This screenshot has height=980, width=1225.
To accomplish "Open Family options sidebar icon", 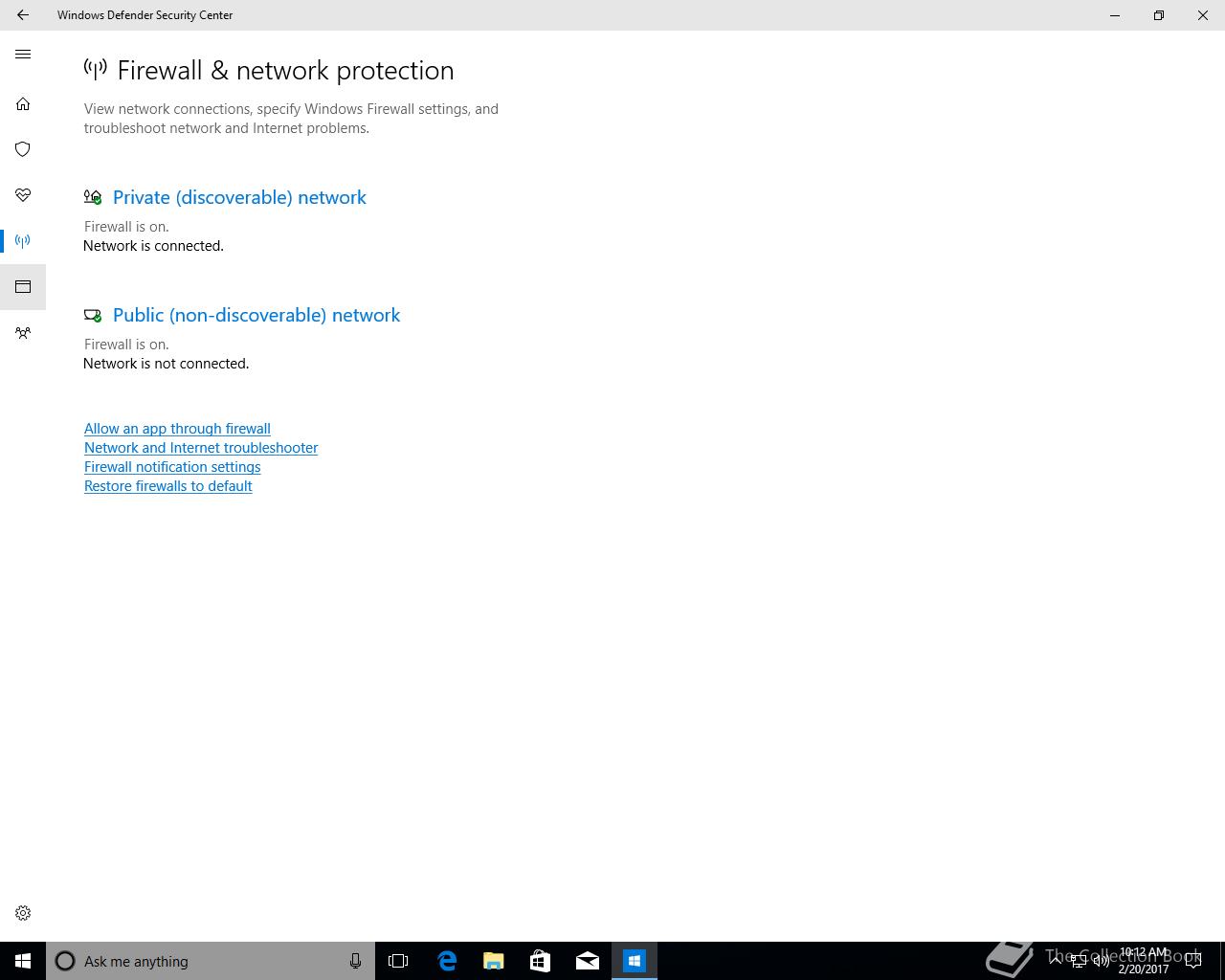I will point(23,333).
